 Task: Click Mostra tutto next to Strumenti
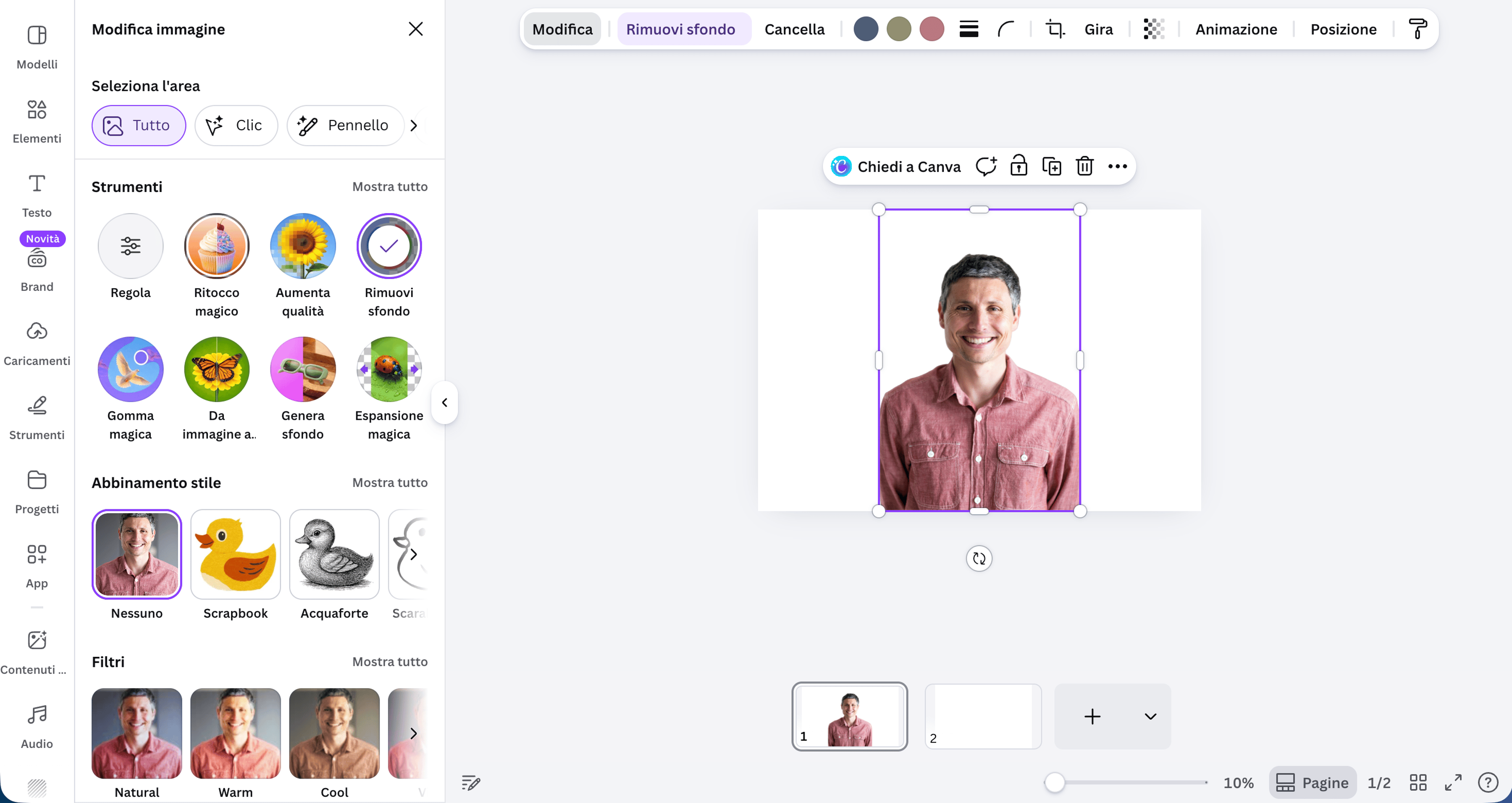click(390, 186)
